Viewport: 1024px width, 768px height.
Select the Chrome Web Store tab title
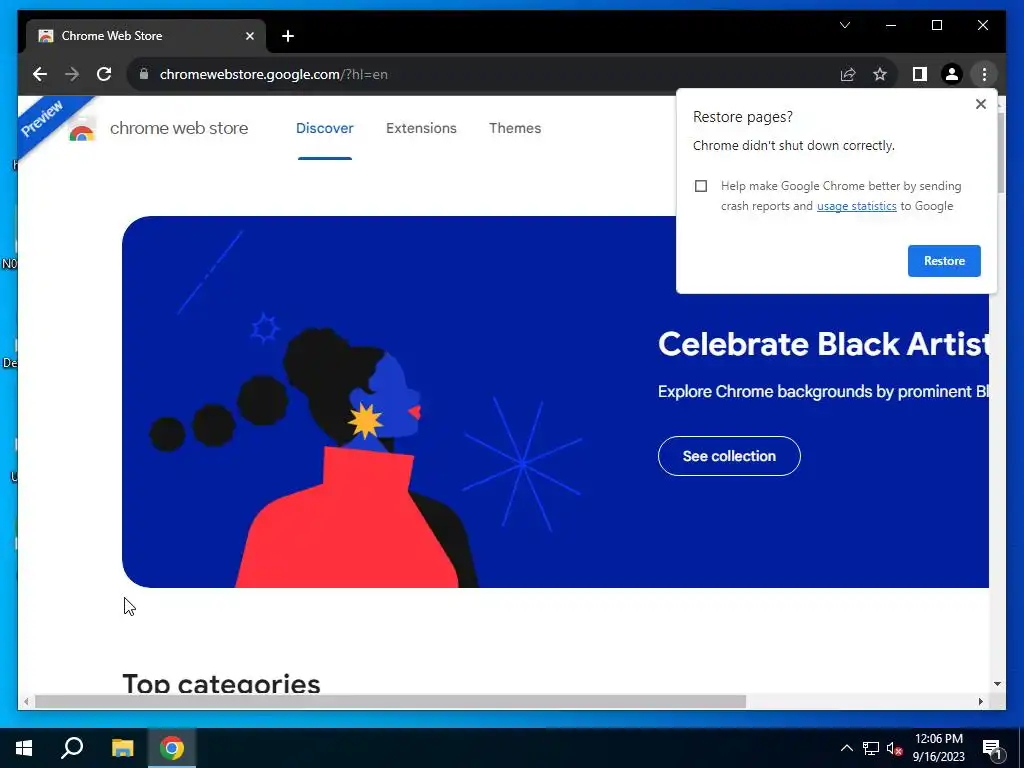pos(112,36)
